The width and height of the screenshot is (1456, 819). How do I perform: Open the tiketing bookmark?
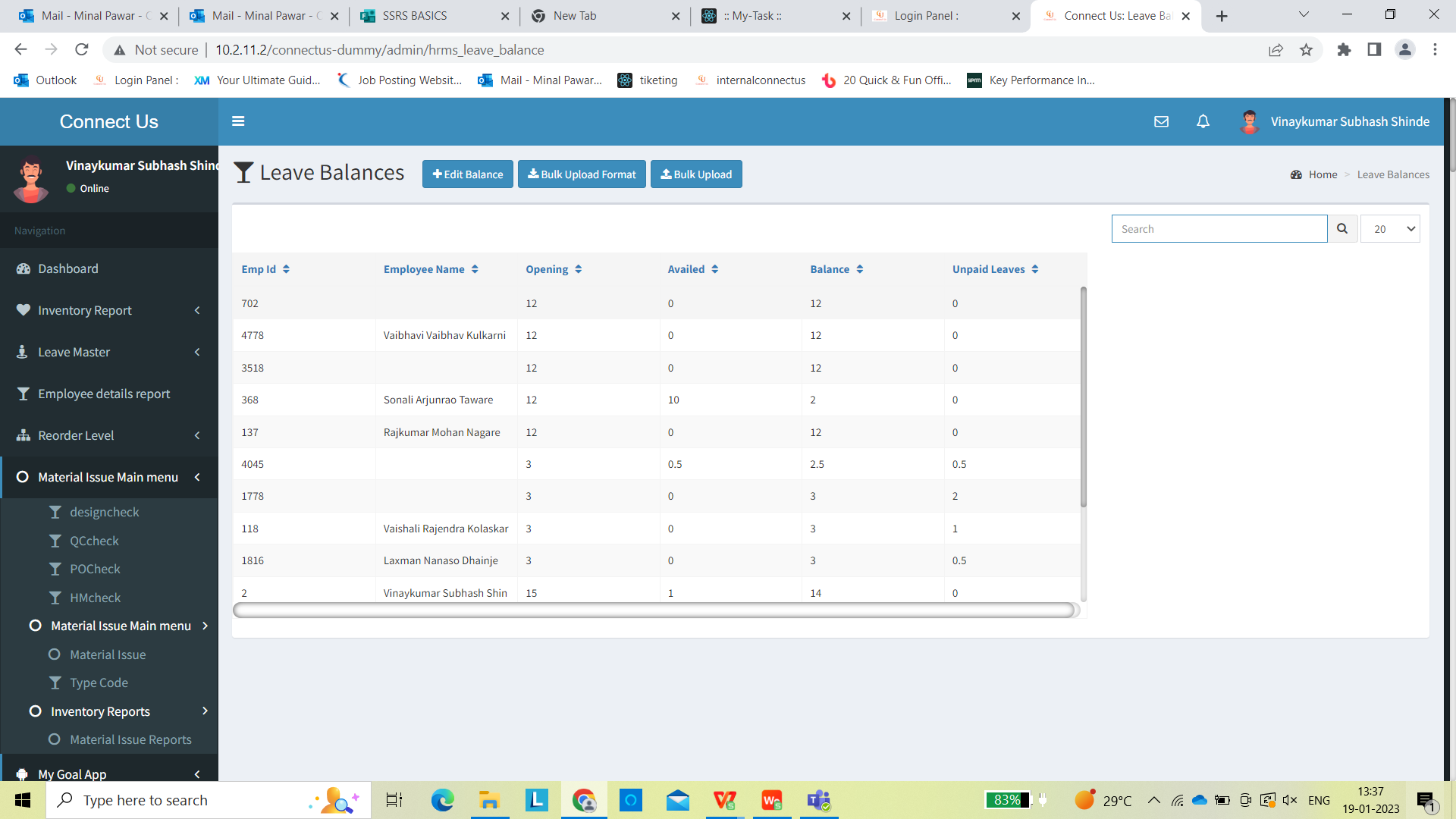[x=648, y=80]
